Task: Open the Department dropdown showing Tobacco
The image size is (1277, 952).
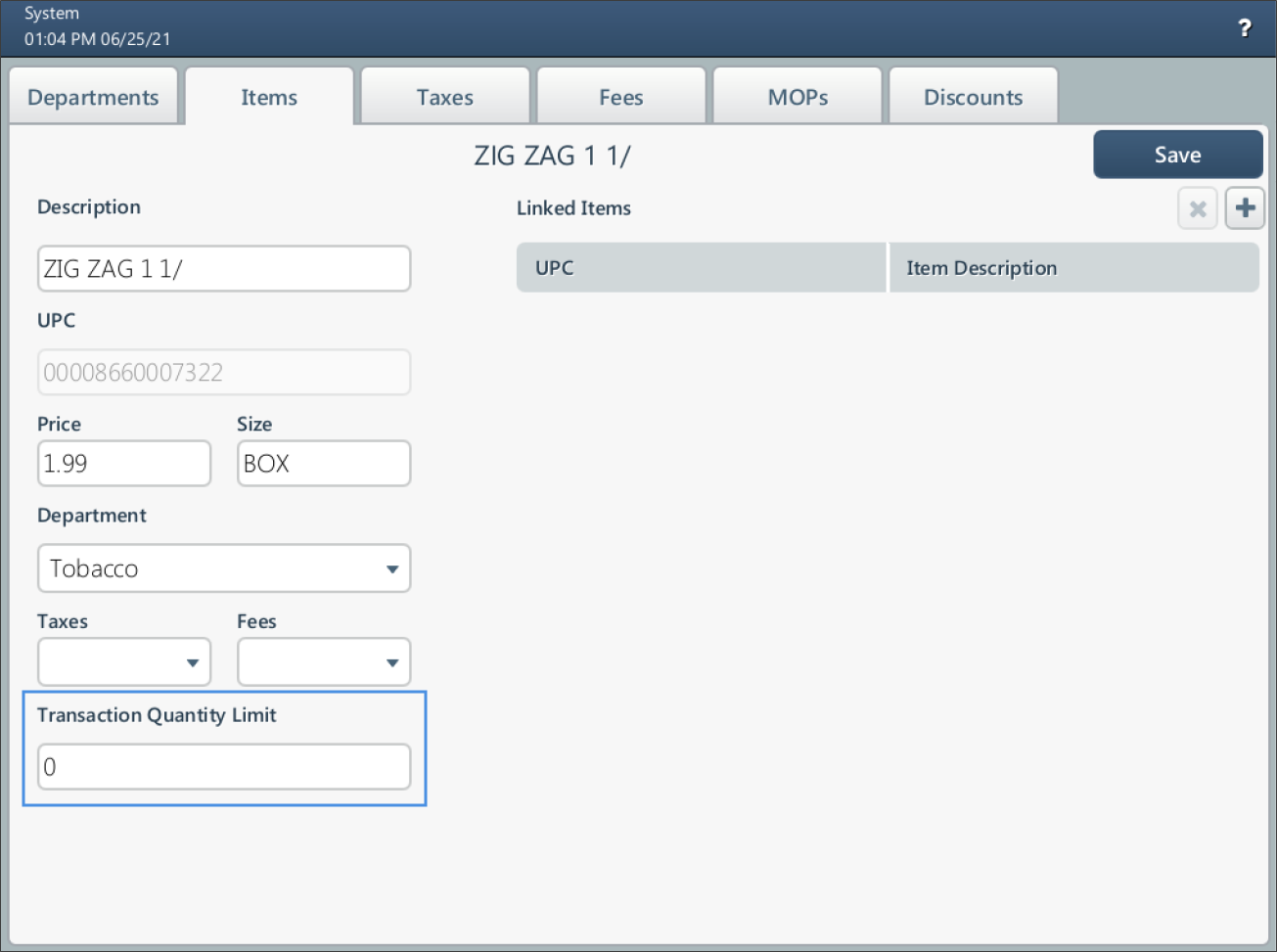Action: [x=223, y=567]
